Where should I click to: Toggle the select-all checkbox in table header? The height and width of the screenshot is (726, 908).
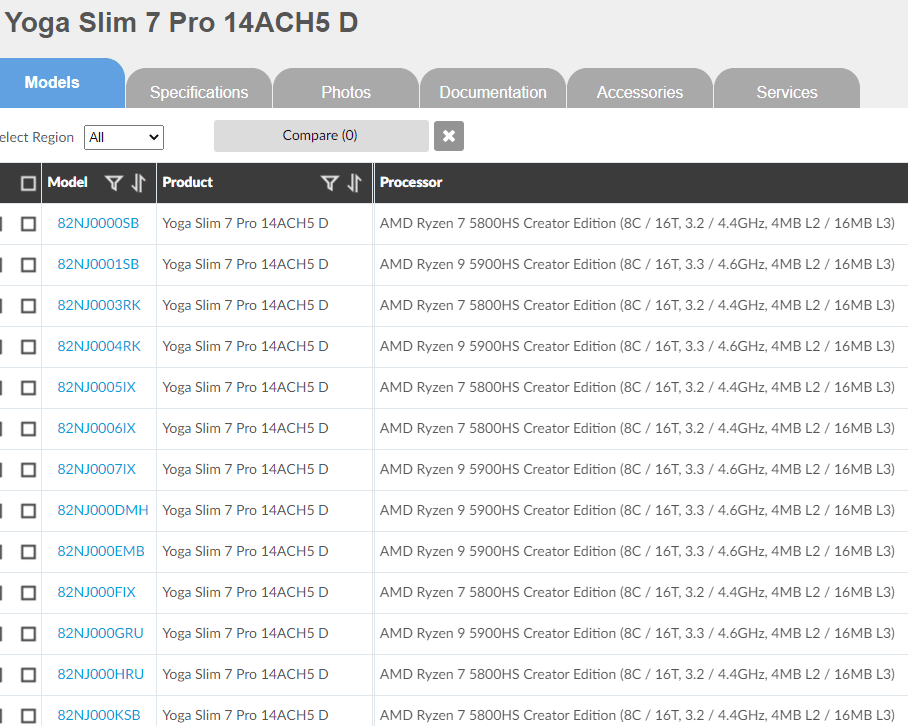click(x=28, y=183)
